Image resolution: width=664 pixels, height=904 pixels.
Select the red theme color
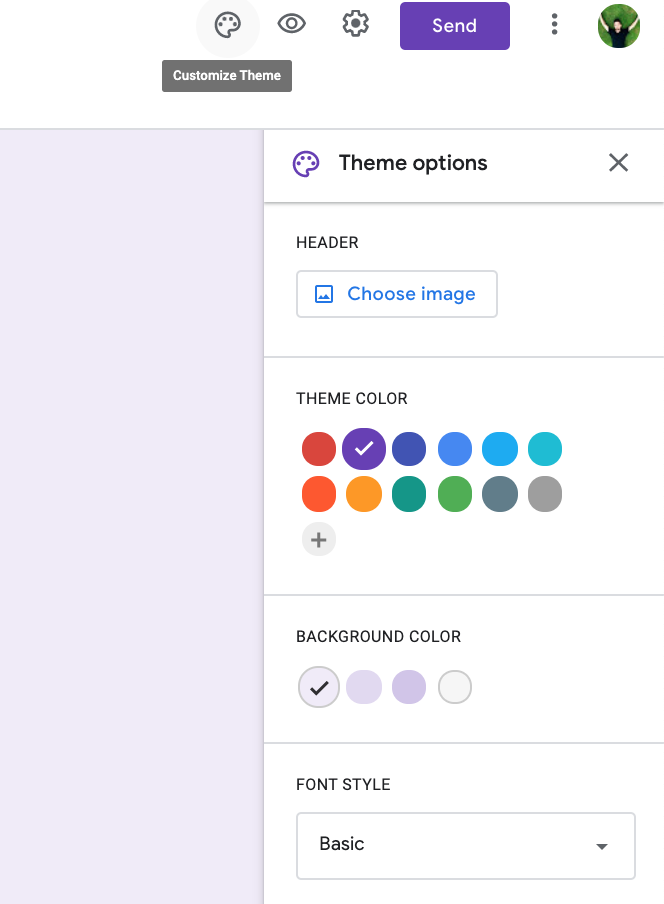319,449
